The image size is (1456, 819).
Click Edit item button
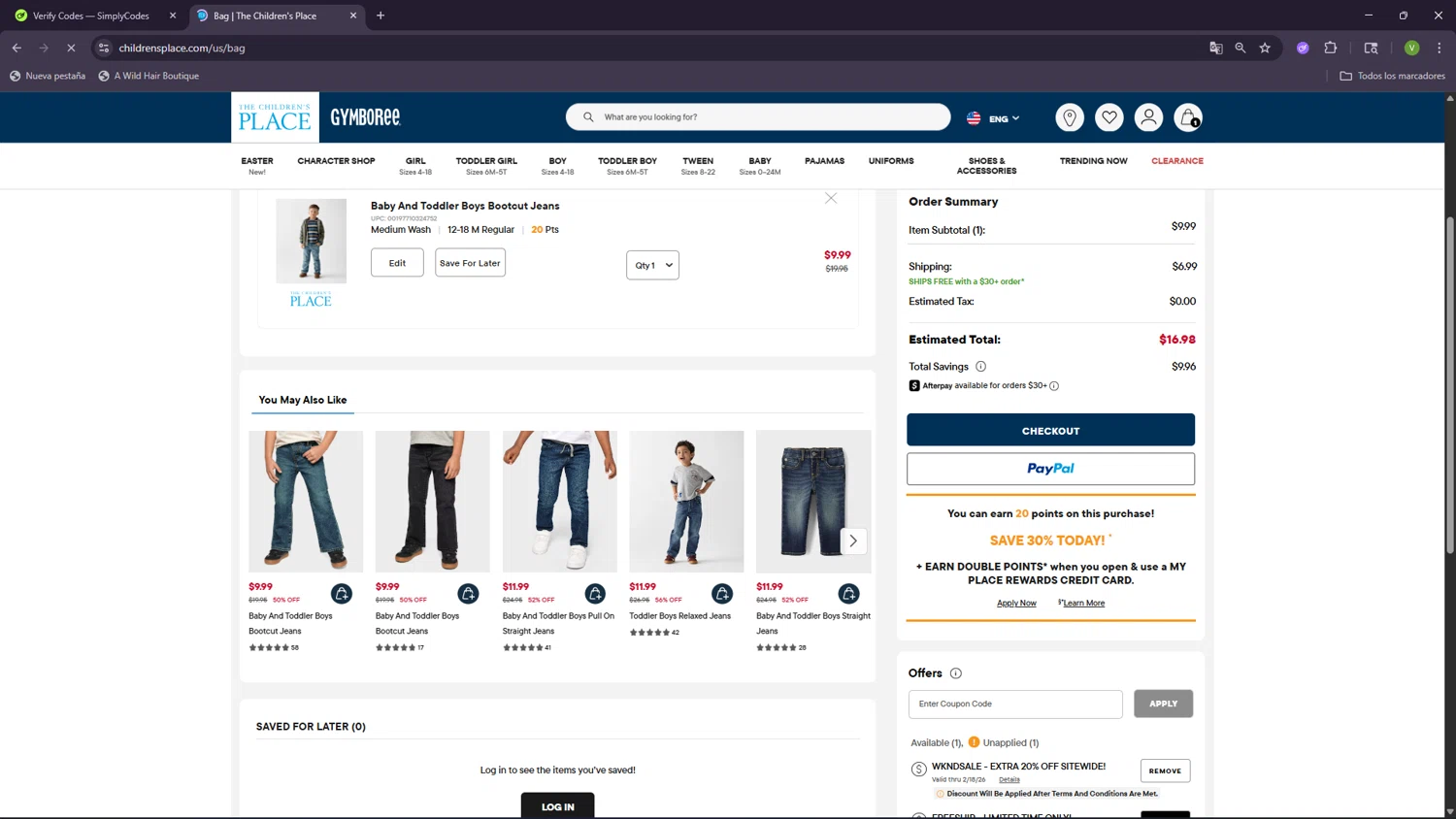click(x=397, y=263)
